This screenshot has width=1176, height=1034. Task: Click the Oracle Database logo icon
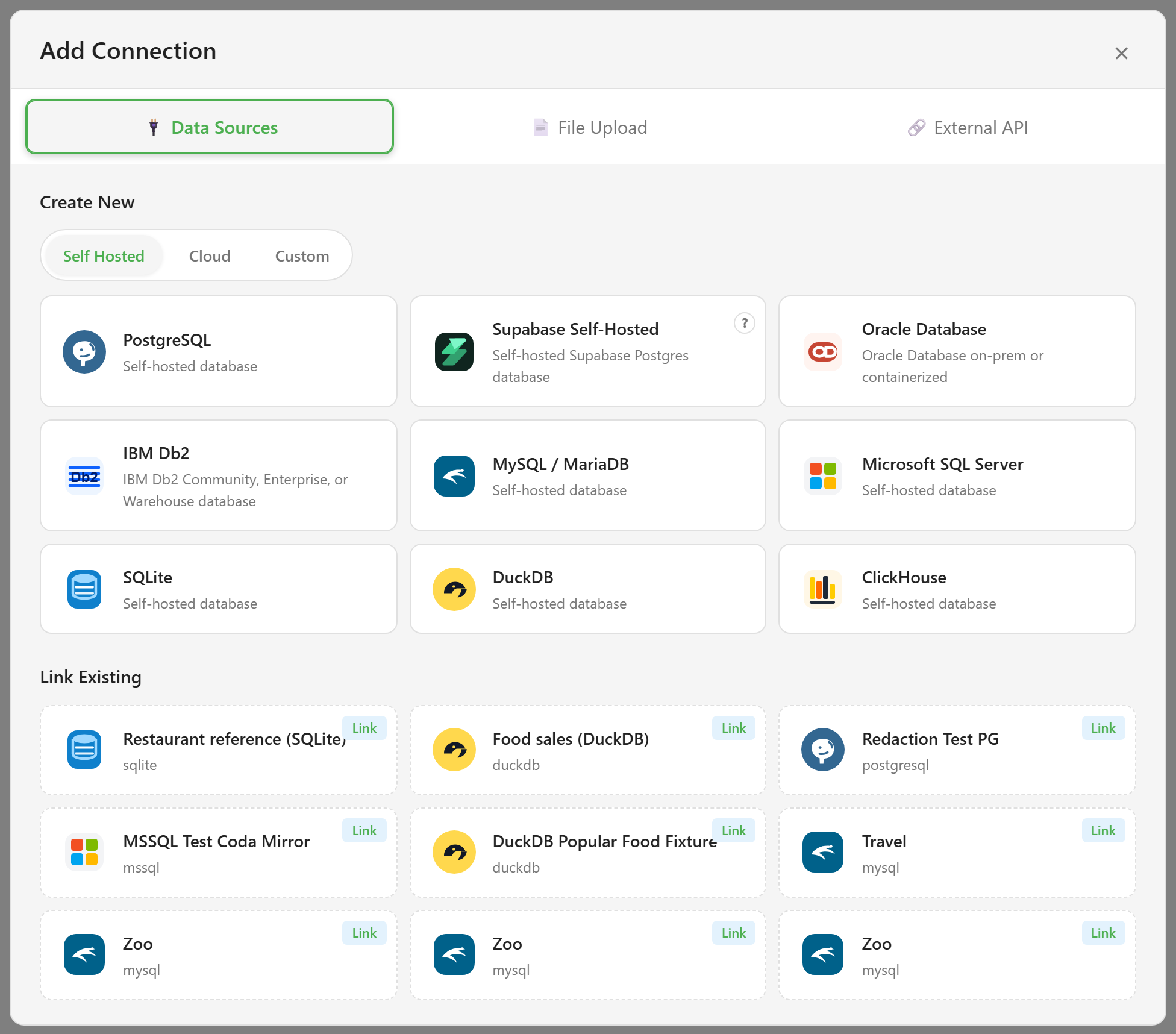point(823,352)
